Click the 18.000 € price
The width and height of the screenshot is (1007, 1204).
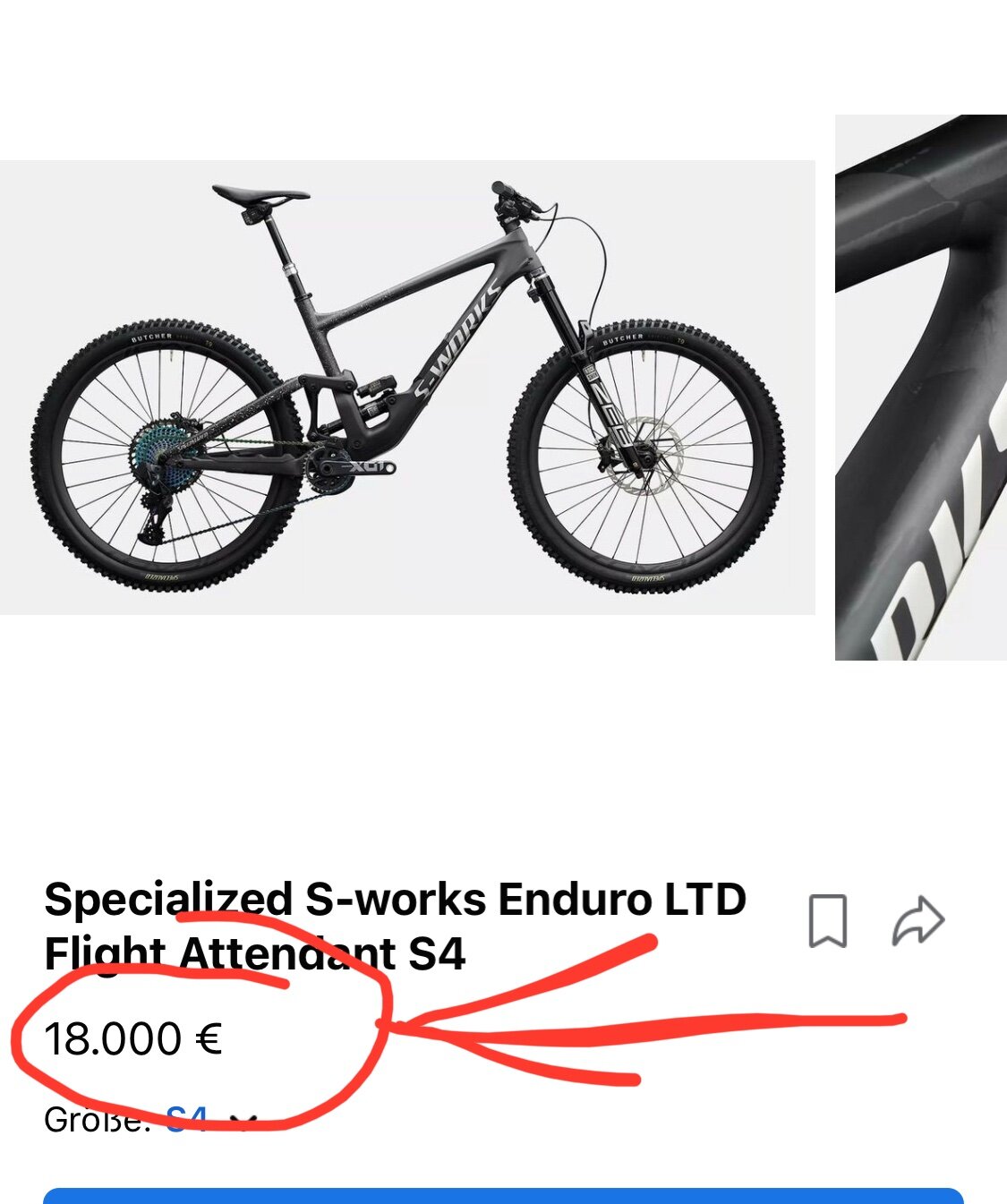pos(133,1039)
